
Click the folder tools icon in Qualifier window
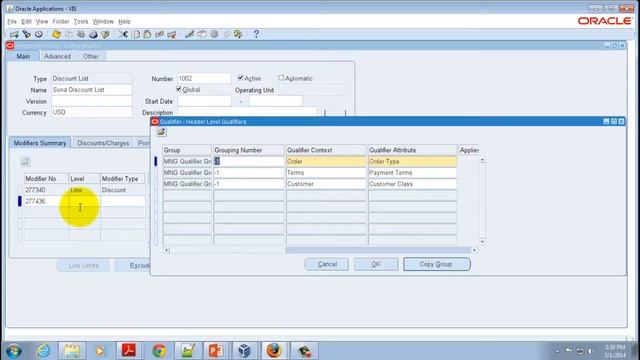click(161, 132)
